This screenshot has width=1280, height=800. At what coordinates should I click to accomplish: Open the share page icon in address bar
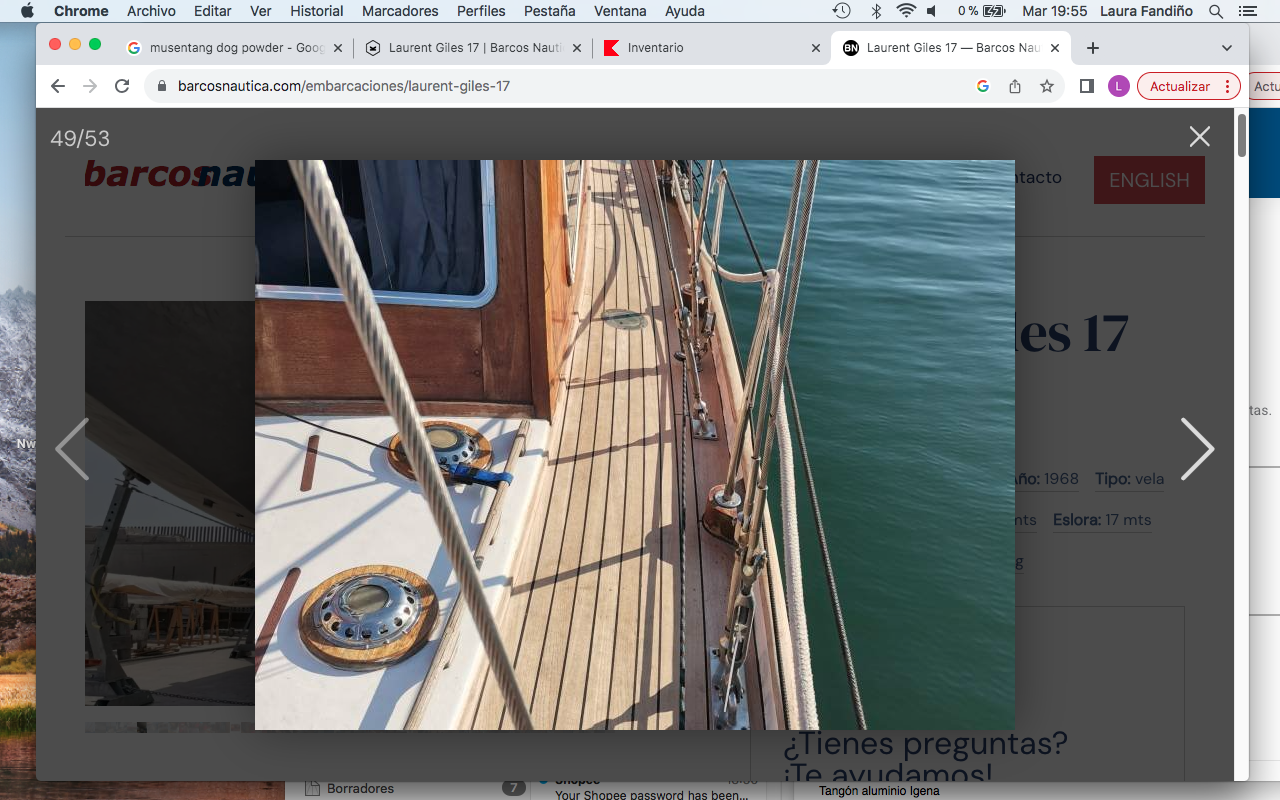point(1015,86)
